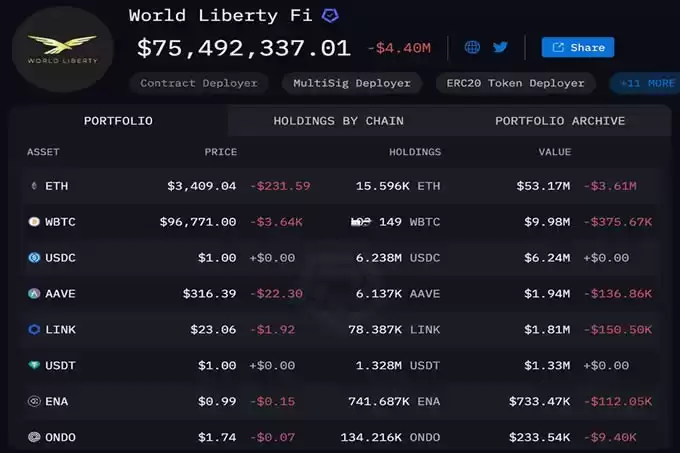Sort by the PRICE column header
Image resolution: width=680 pixels, height=453 pixels.
pos(221,152)
